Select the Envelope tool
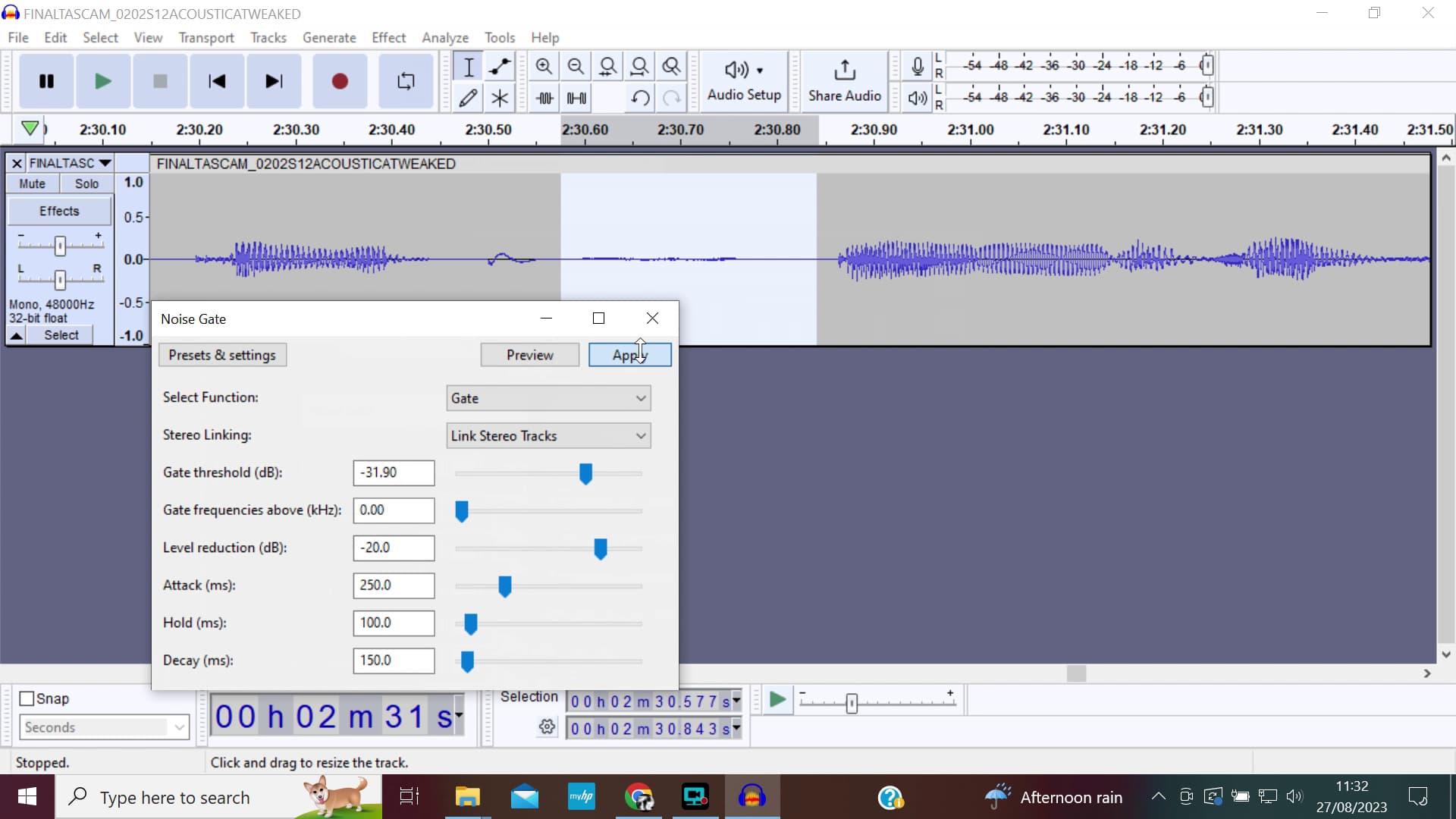 click(500, 67)
